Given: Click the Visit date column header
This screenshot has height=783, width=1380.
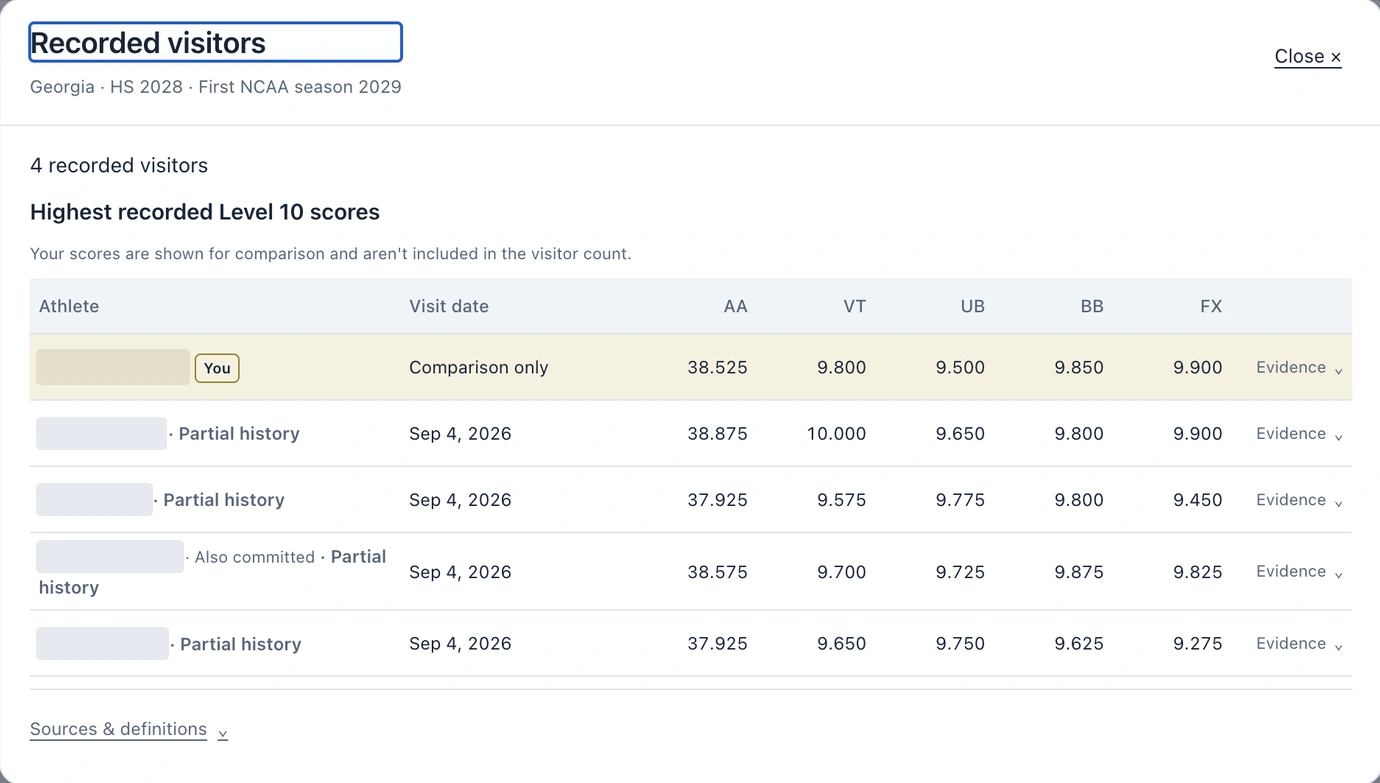Looking at the screenshot, I should pos(449,307).
